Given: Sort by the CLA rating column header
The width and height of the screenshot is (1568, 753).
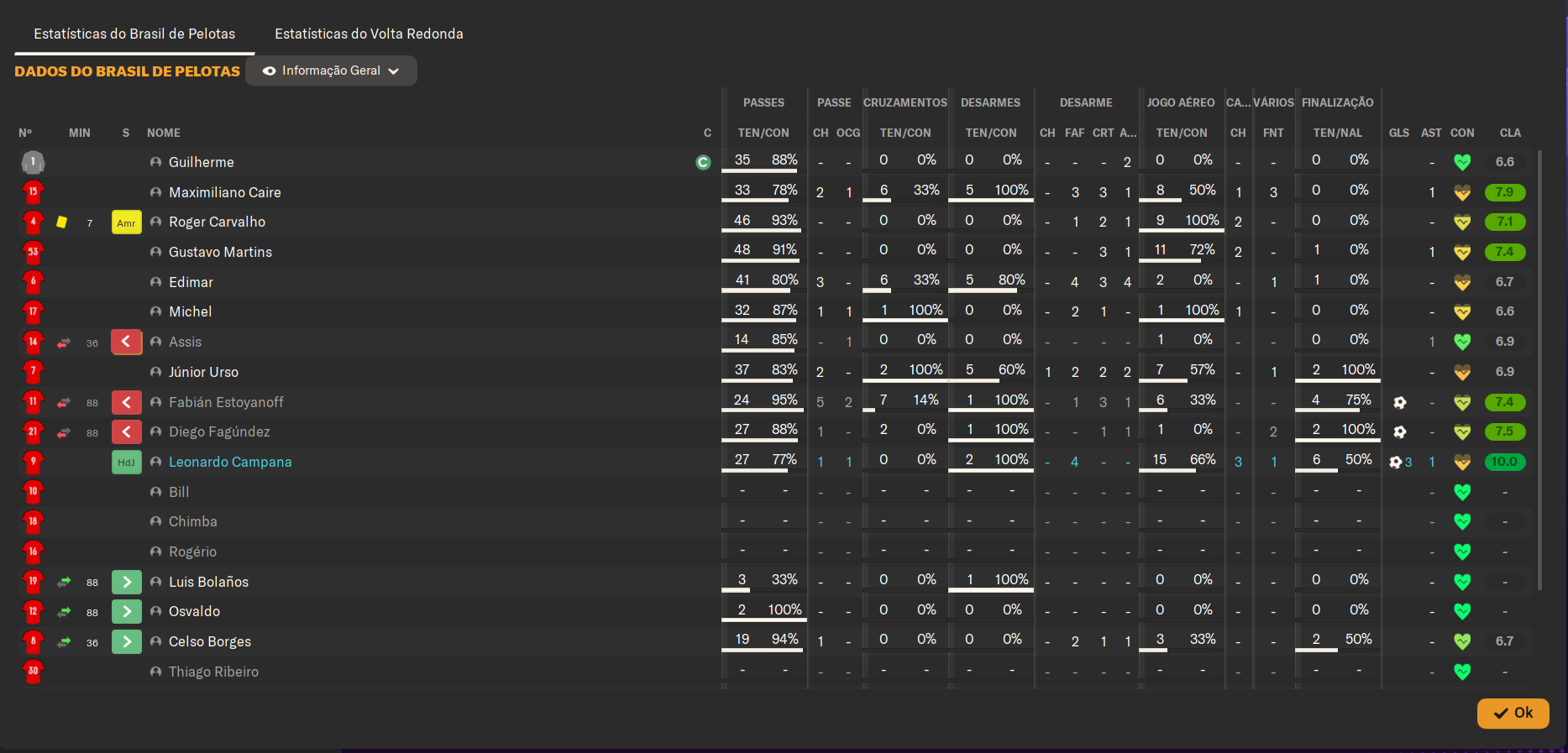Looking at the screenshot, I should (x=1510, y=133).
